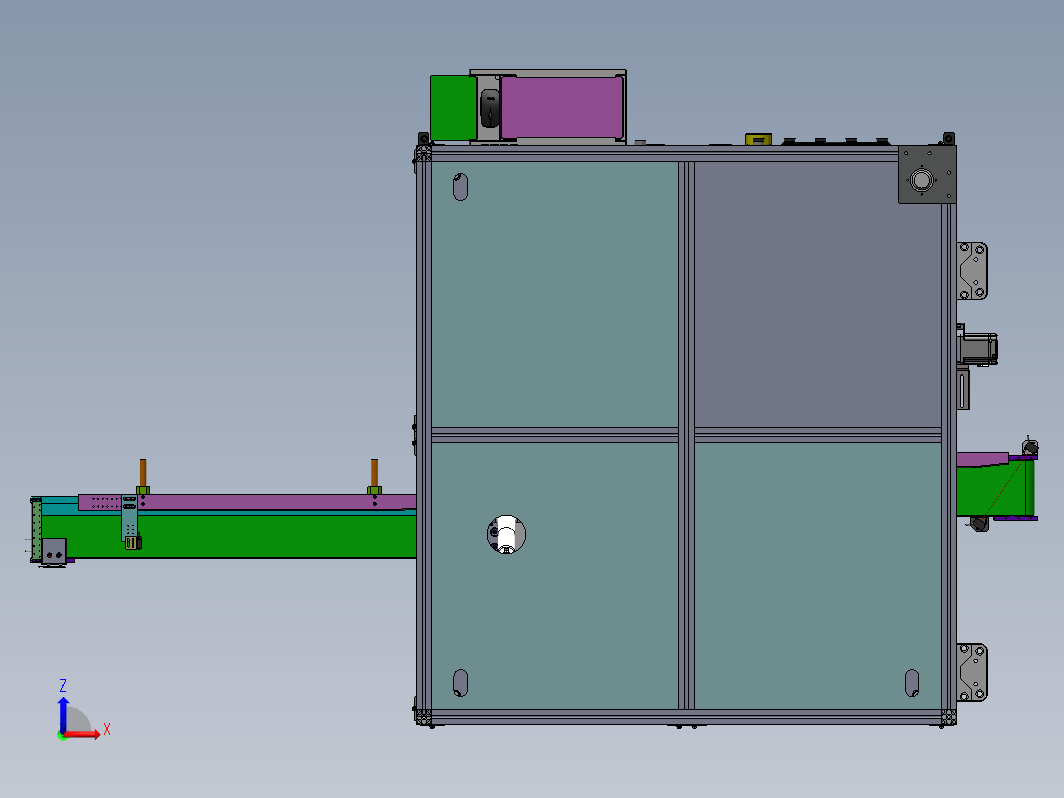Screen dimensions: 1064x798
Task: Select the lower-left oval slot in panel
Action: (460, 683)
